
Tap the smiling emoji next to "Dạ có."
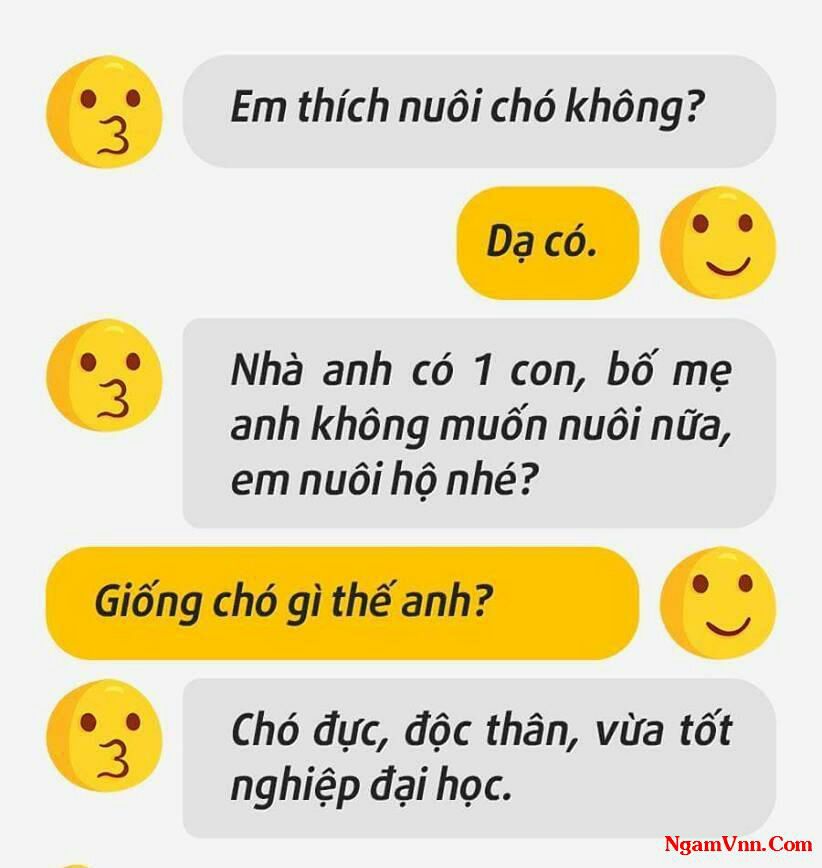(x=718, y=242)
